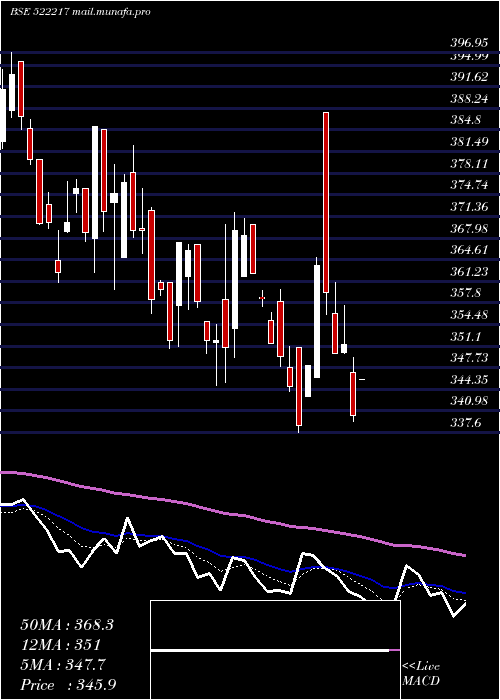Click the tallest red candlestick reaching 388
This screenshot has width=500, height=700.
point(326,203)
